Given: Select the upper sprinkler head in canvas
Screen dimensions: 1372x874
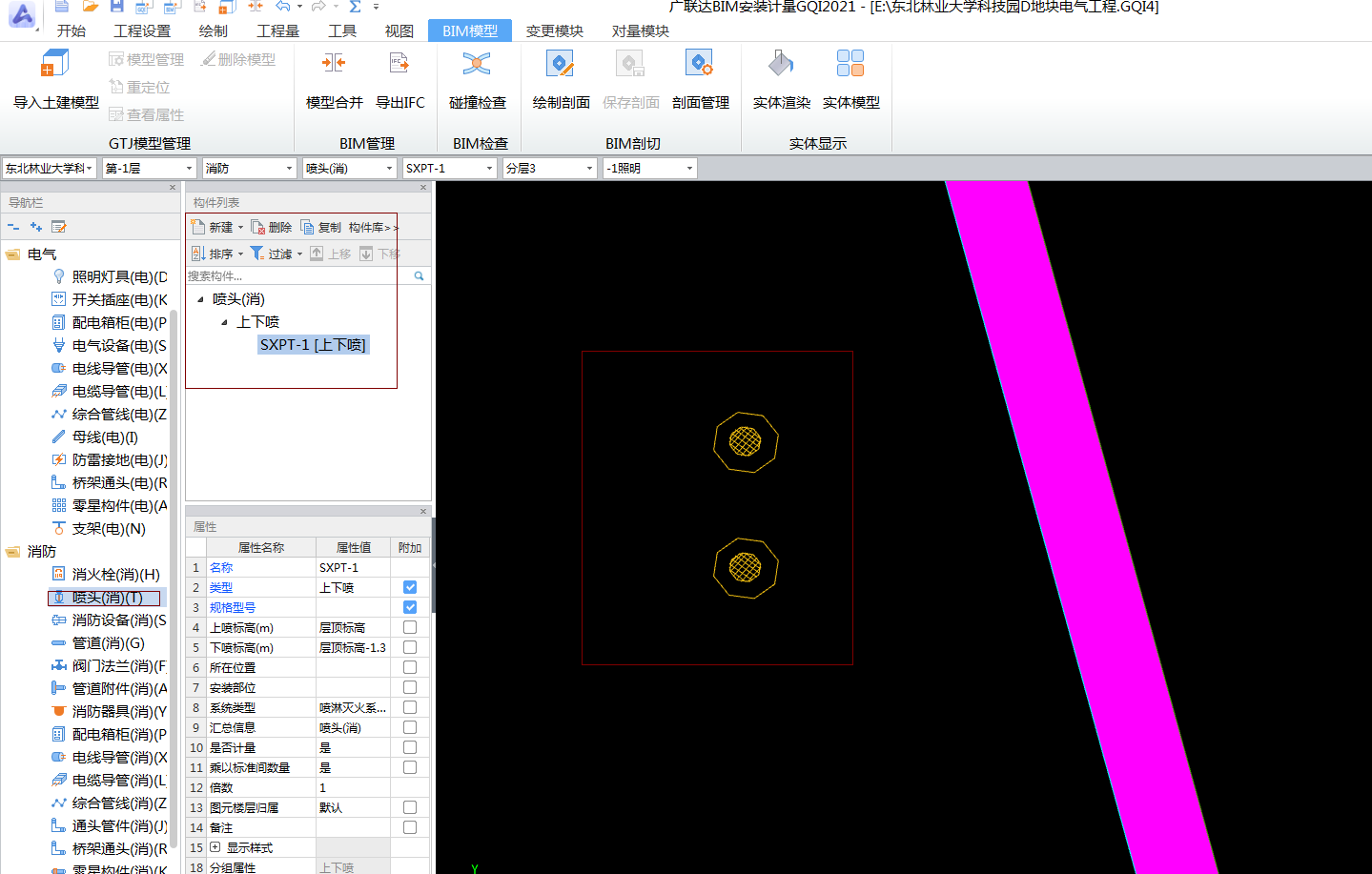Looking at the screenshot, I should point(746,441).
